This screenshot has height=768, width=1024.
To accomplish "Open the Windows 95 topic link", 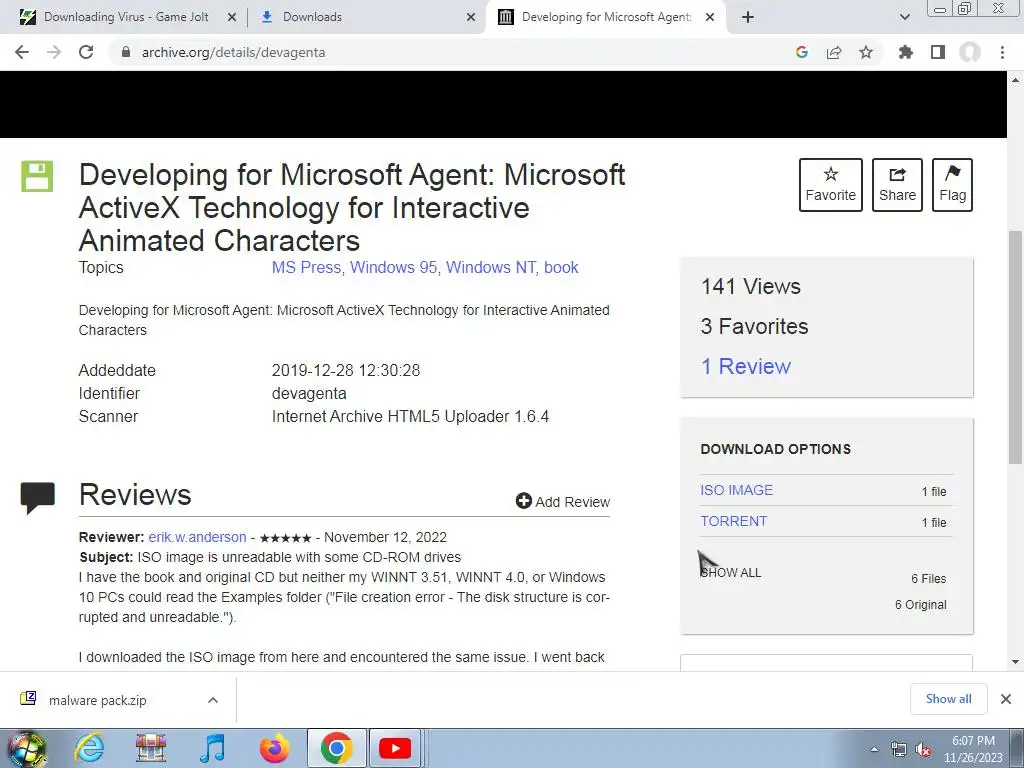I will [395, 267].
